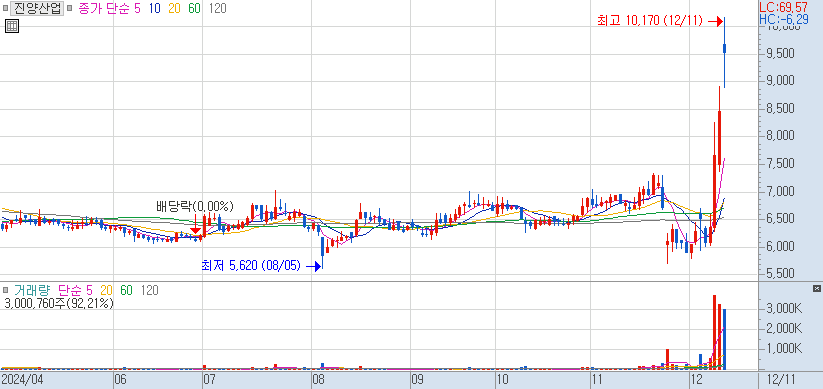This screenshot has width=823, height=389.
Task: Click the blue 10-day moving average label
Action: click(155, 8)
